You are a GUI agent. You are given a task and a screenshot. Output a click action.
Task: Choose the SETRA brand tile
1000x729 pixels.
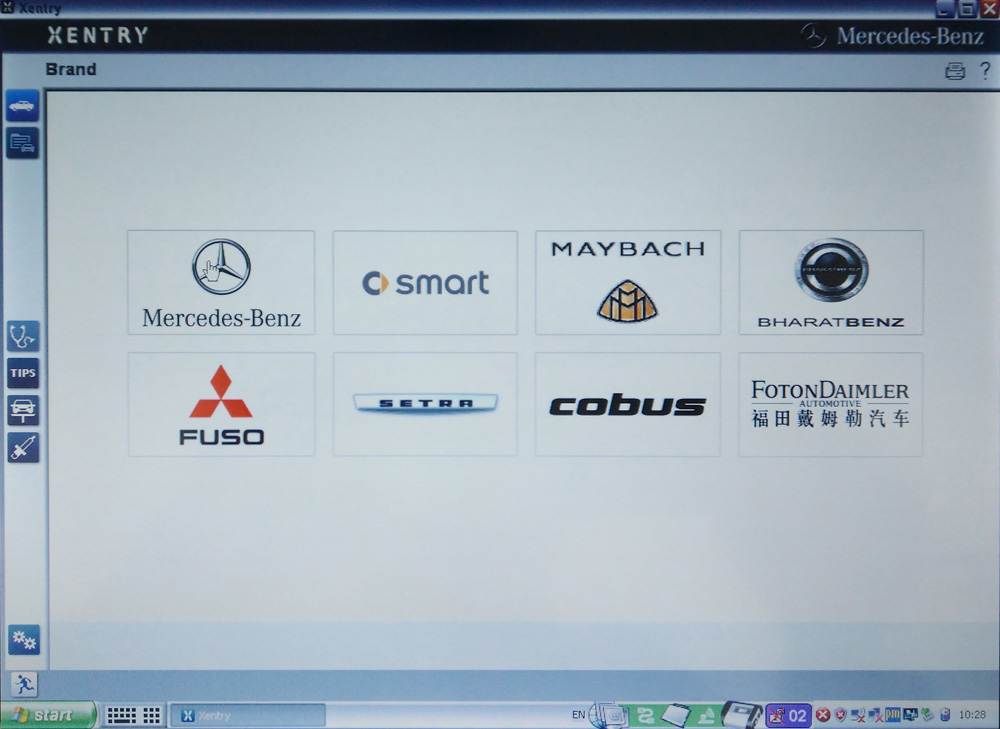(425, 404)
